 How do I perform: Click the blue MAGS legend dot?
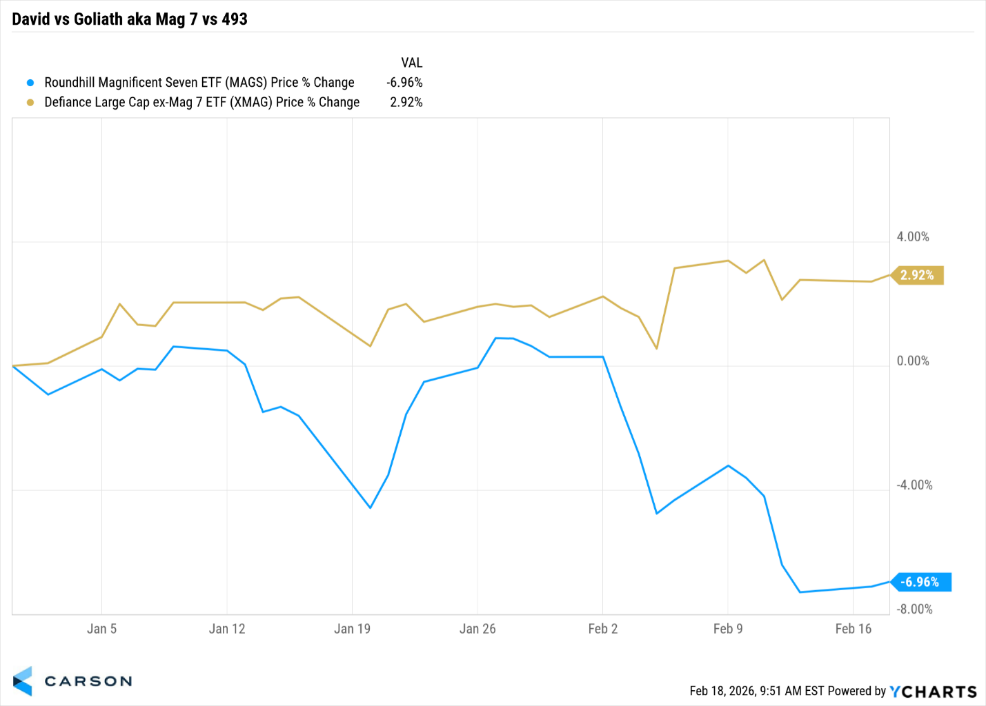[x=30, y=82]
